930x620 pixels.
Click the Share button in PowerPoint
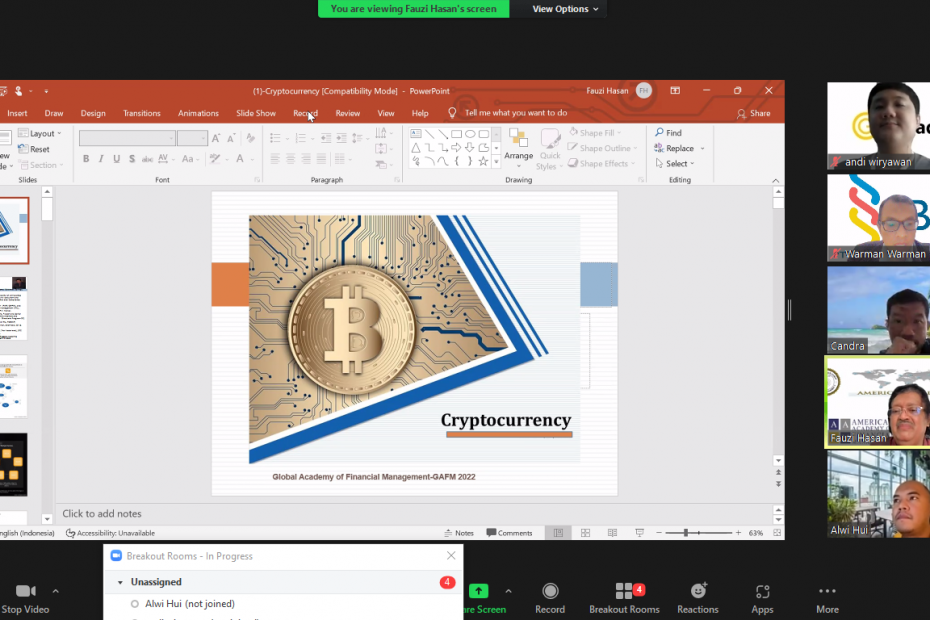tap(754, 113)
